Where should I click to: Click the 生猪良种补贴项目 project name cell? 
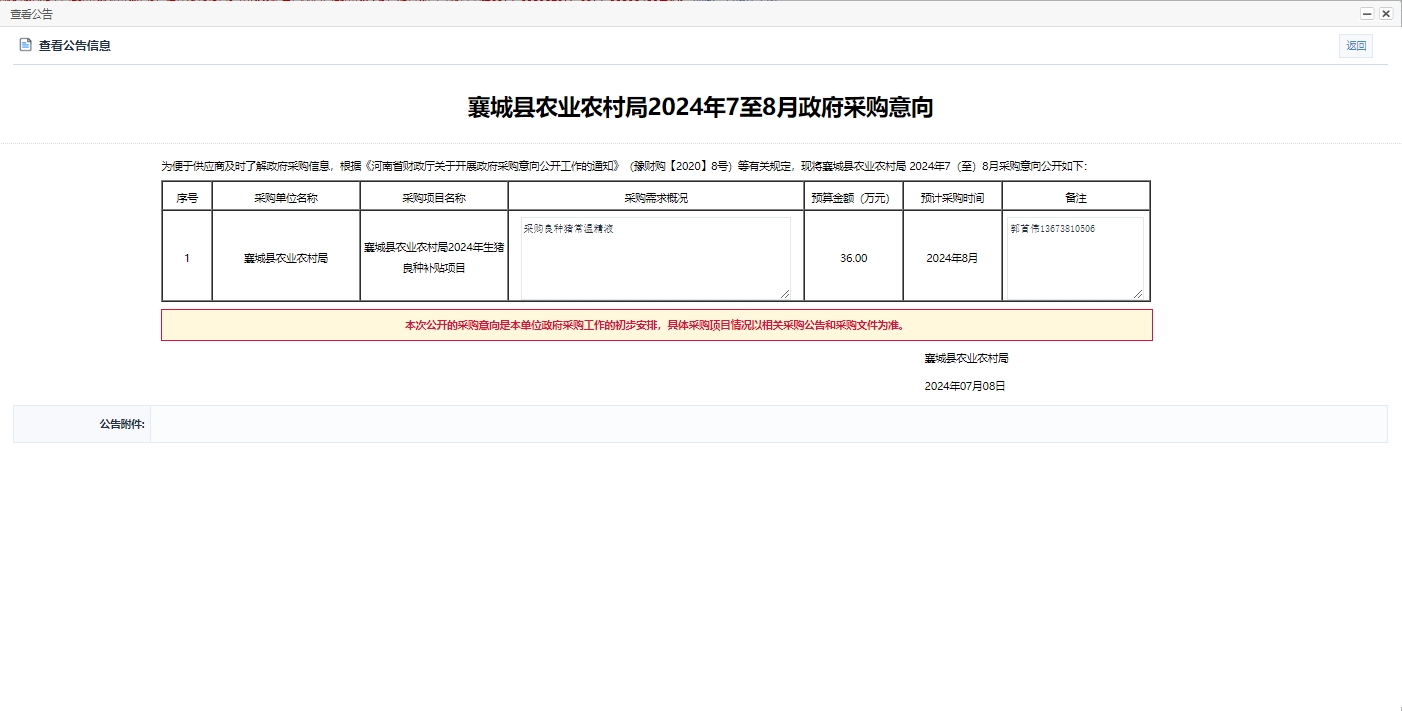point(434,257)
